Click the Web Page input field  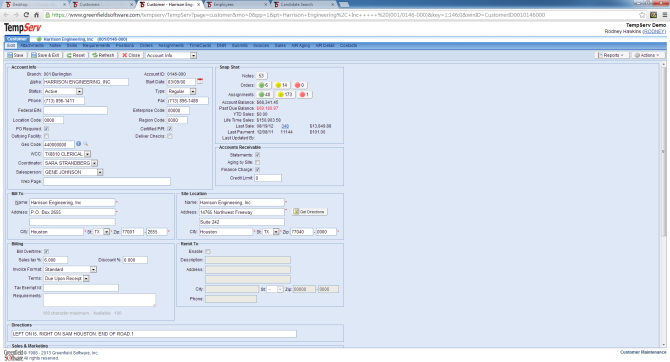pos(107,182)
